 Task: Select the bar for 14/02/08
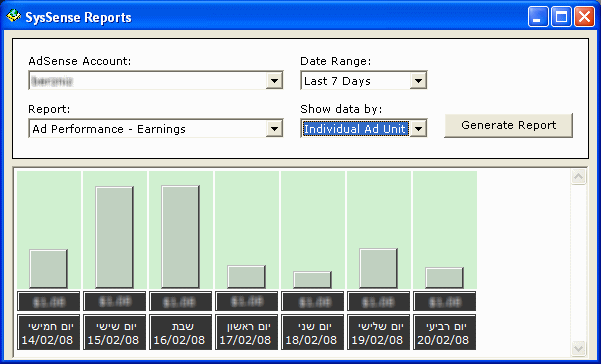[x=48, y=269]
